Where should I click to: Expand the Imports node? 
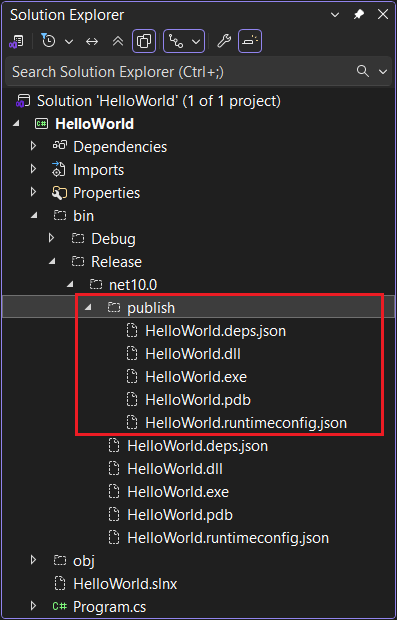click(x=34, y=169)
